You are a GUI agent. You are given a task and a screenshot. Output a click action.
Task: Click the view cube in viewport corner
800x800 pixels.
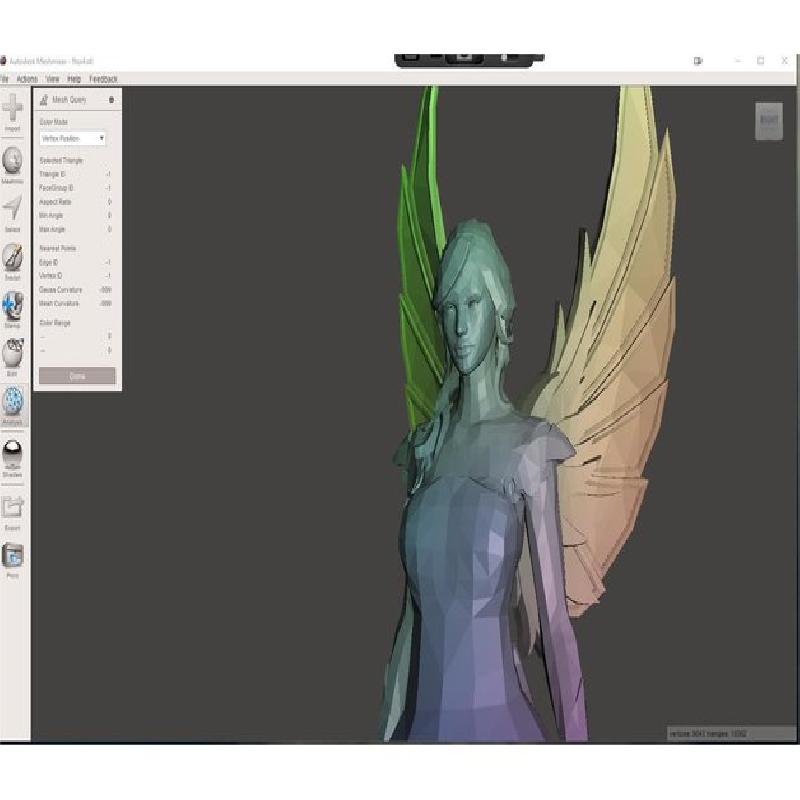coord(768,120)
